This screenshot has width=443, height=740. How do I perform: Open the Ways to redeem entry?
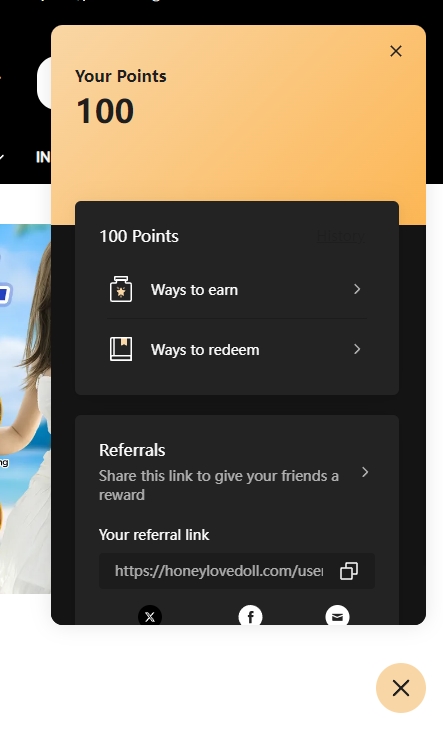click(237, 349)
